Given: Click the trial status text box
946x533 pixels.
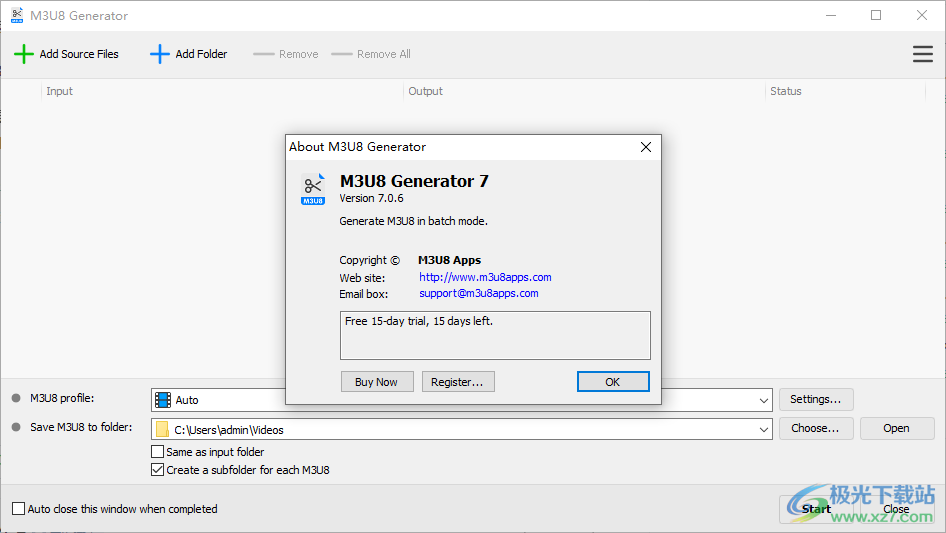Looking at the screenshot, I should tap(495, 335).
